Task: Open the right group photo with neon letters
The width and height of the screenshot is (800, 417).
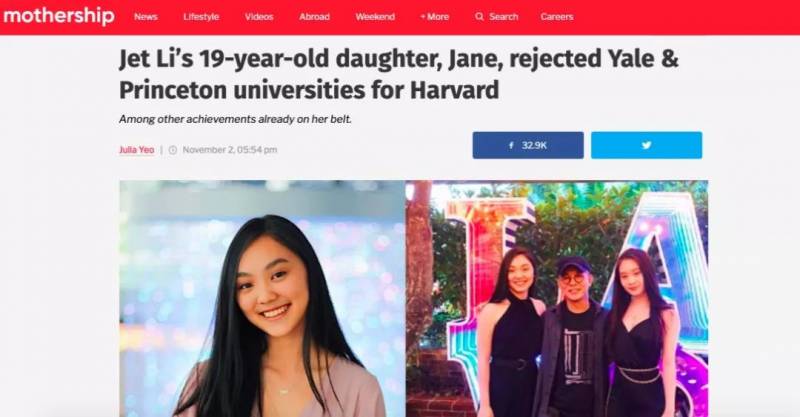Action: click(557, 299)
